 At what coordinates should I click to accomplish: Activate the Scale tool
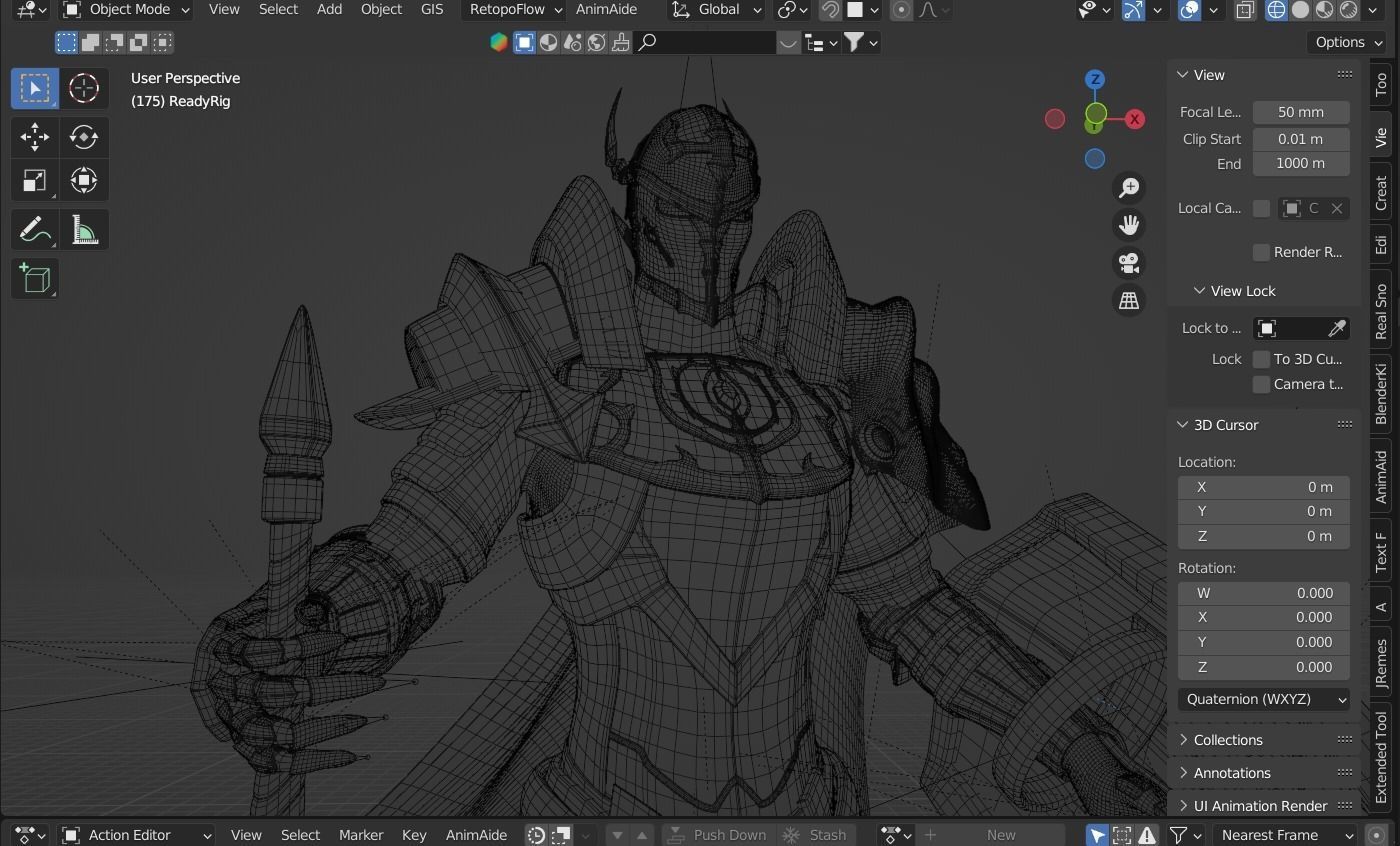point(35,181)
